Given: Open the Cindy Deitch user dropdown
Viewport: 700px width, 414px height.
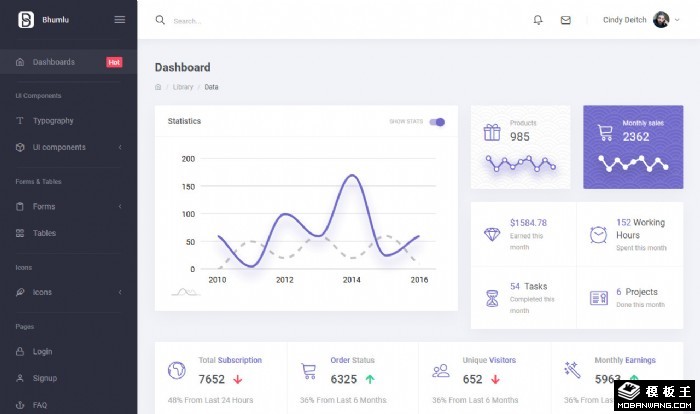Looking at the screenshot, I should (636, 20).
